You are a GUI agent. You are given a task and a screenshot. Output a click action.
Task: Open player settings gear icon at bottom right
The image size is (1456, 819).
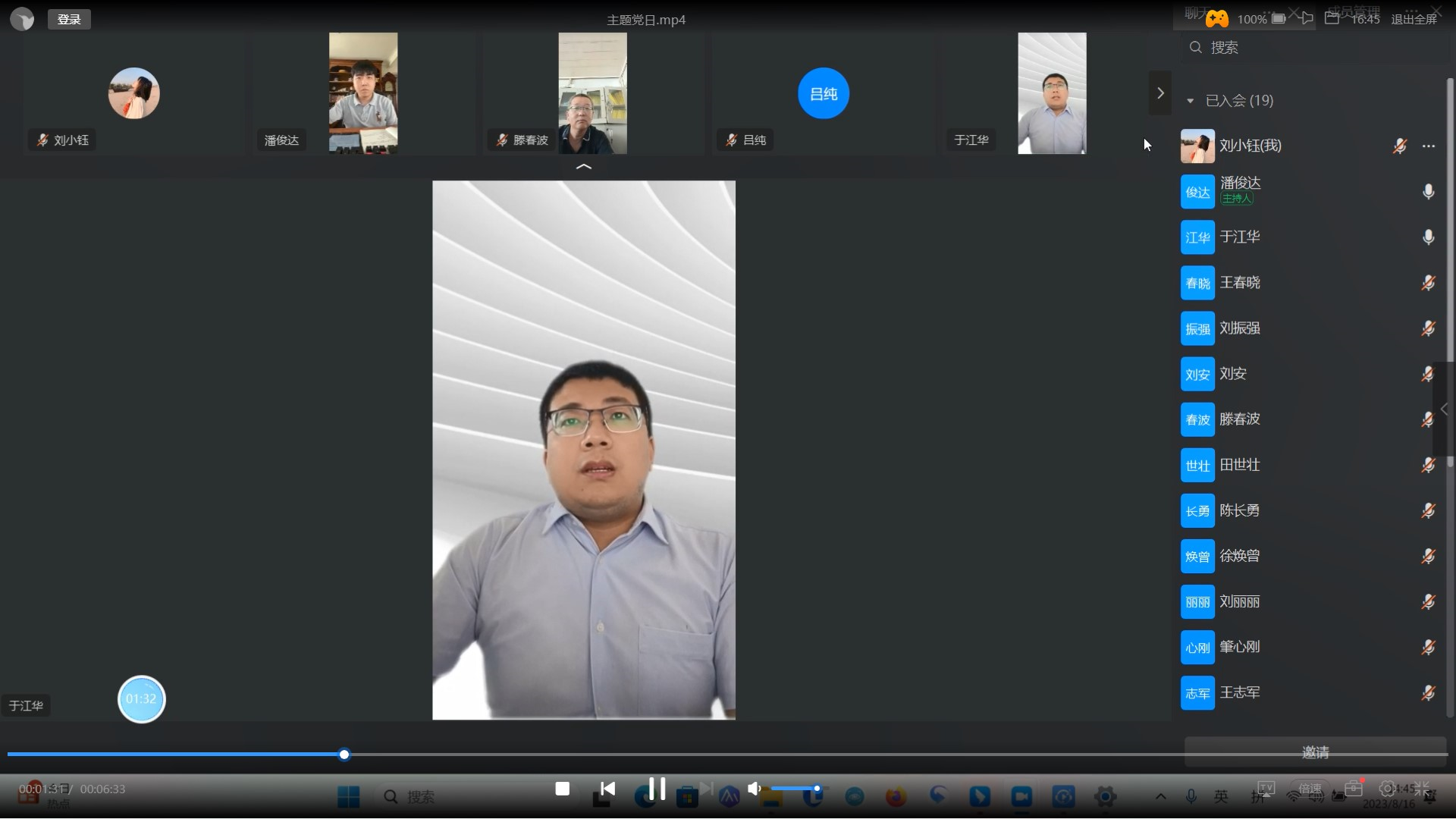coord(1387,789)
